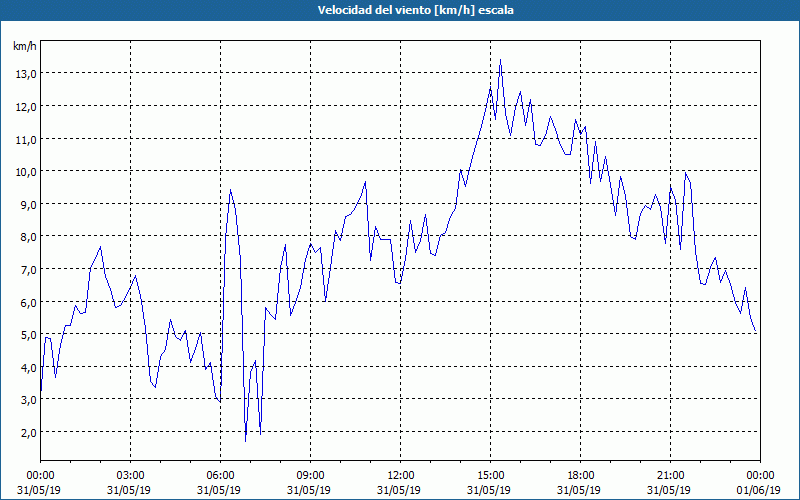Click the 2,0 y-axis value
This screenshot has width=800, height=500.
coord(29,433)
